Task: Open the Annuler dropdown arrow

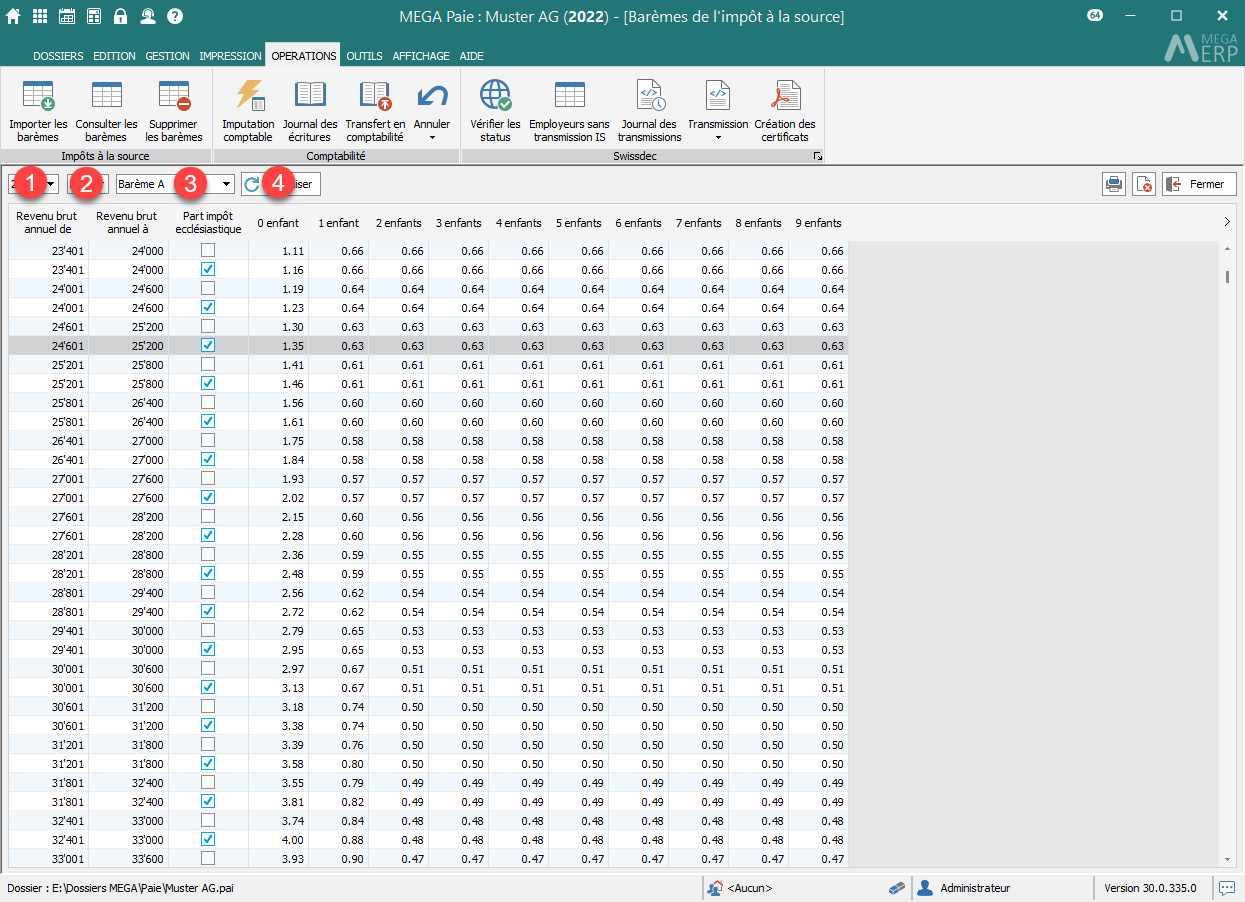Action: coord(432,137)
